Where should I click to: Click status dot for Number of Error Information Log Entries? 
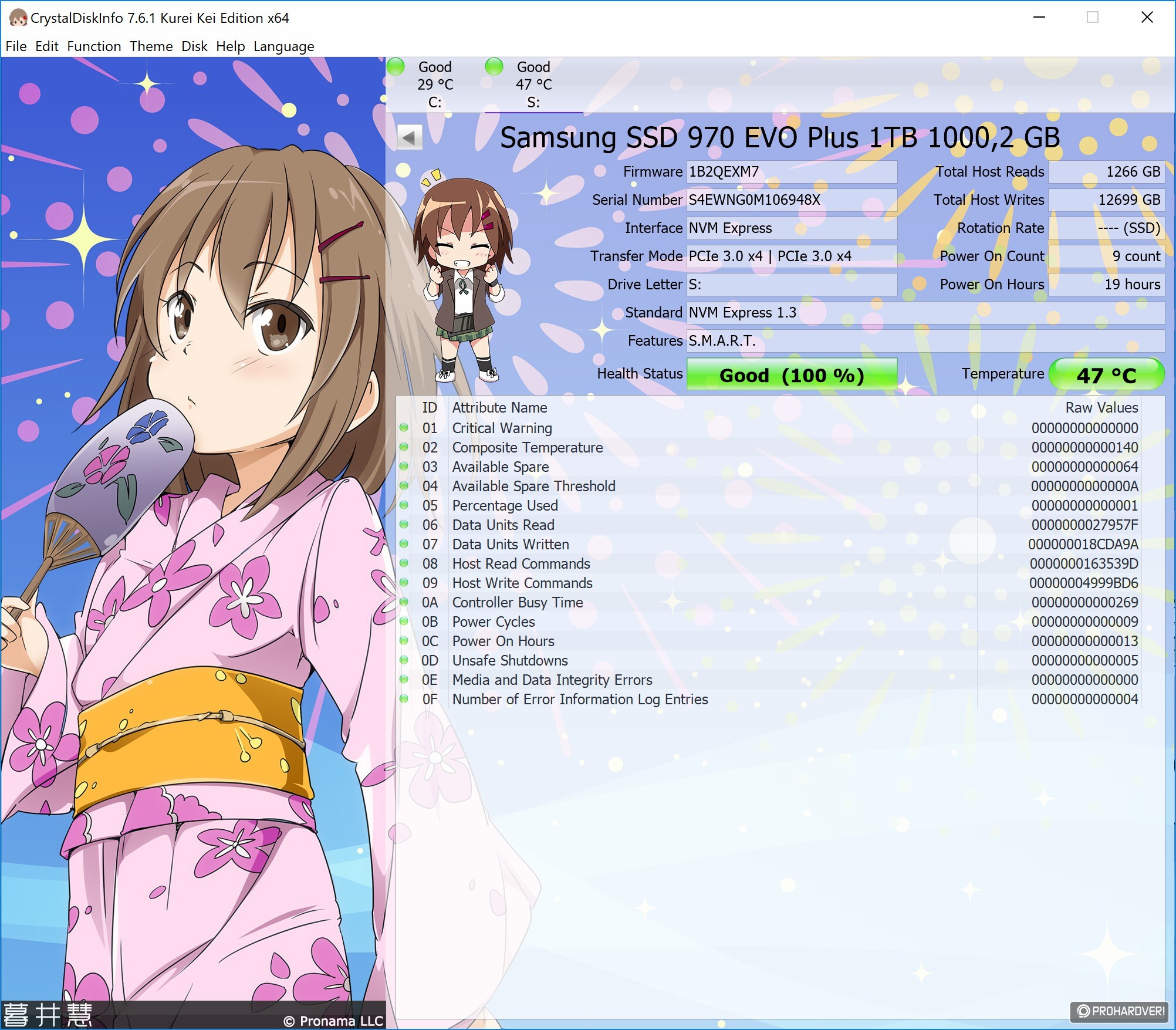coord(404,699)
